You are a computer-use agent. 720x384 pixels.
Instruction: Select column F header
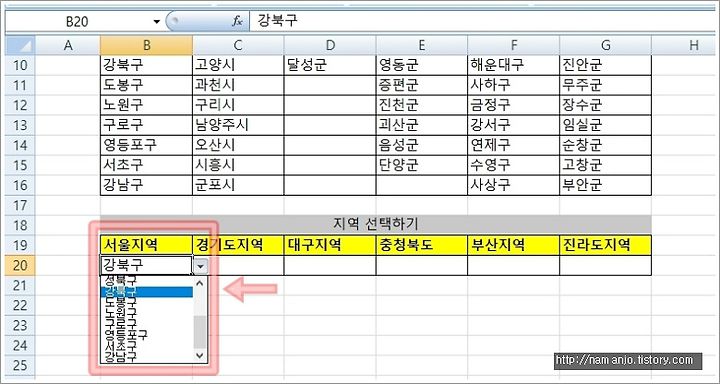pos(513,45)
